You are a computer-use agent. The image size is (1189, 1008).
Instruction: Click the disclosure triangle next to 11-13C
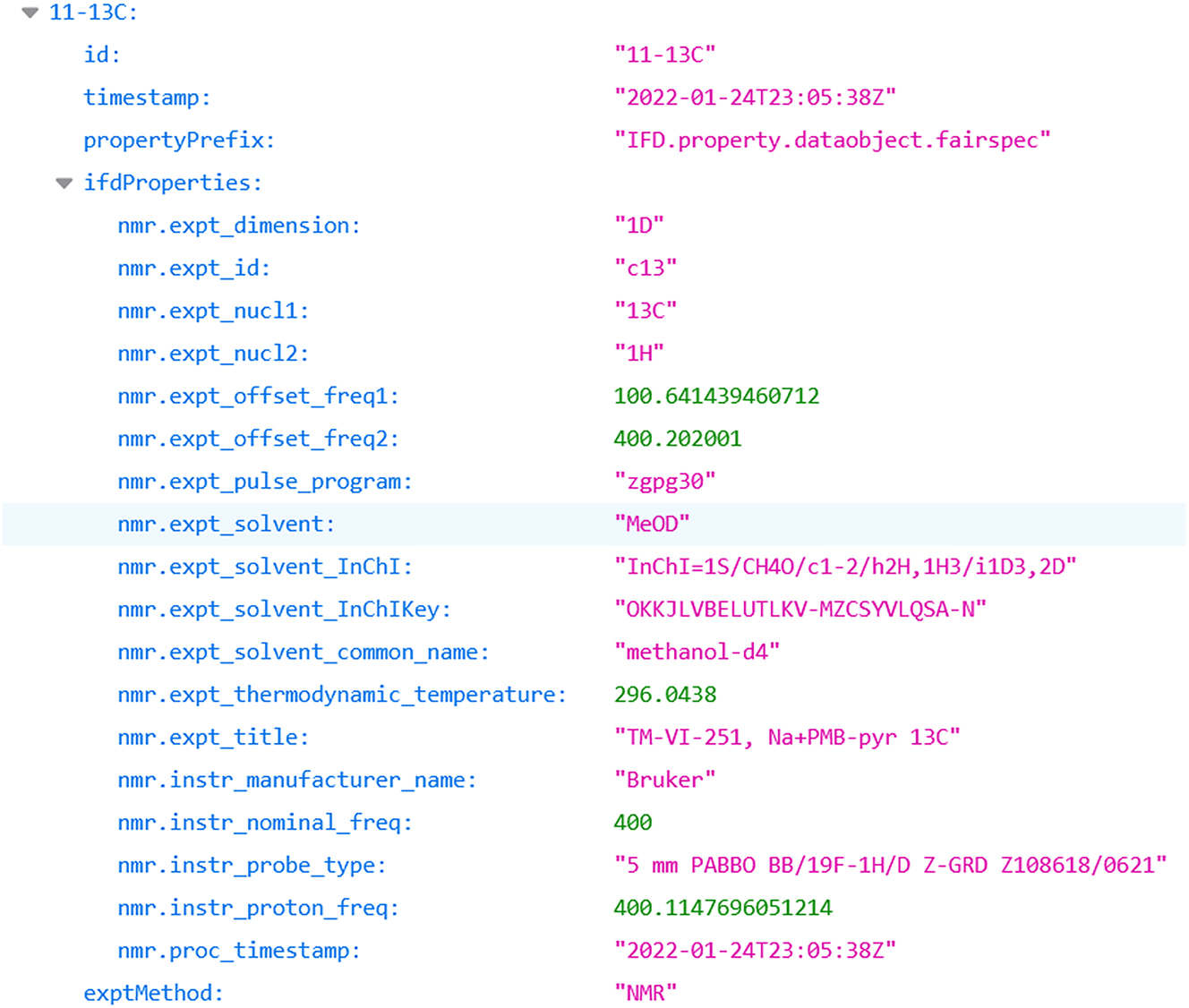28,13
